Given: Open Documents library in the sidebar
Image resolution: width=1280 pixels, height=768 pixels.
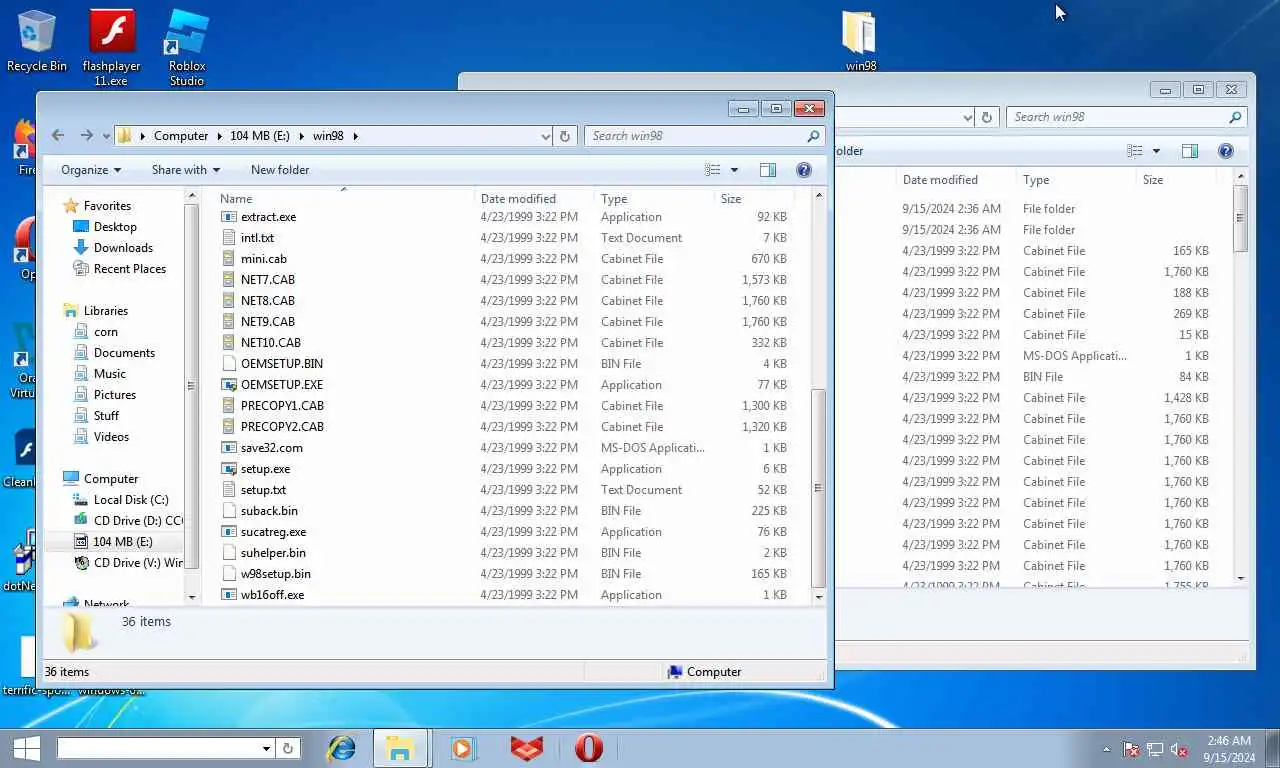Looking at the screenshot, I should point(124,353).
